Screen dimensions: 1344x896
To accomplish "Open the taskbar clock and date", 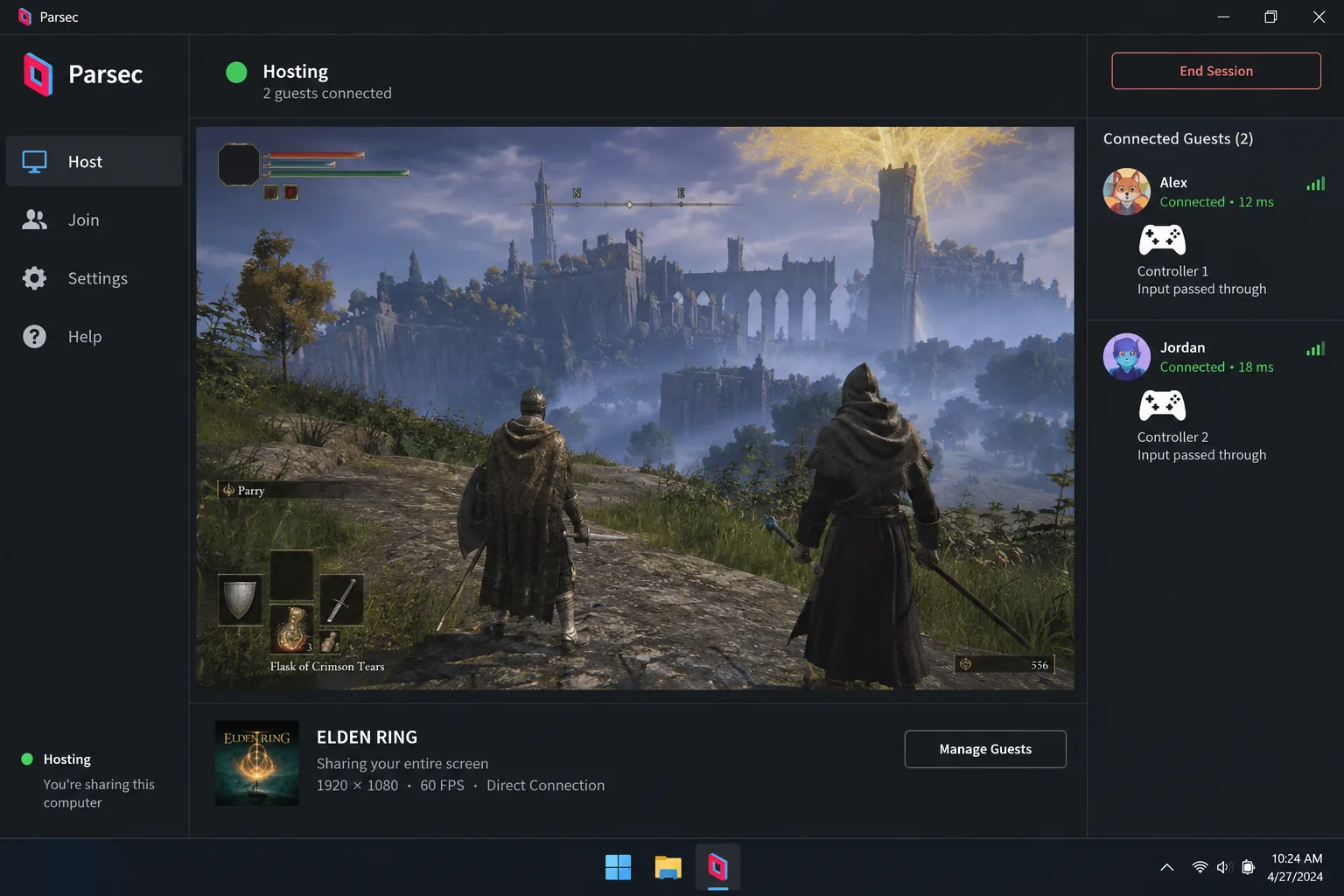I will [1296, 867].
